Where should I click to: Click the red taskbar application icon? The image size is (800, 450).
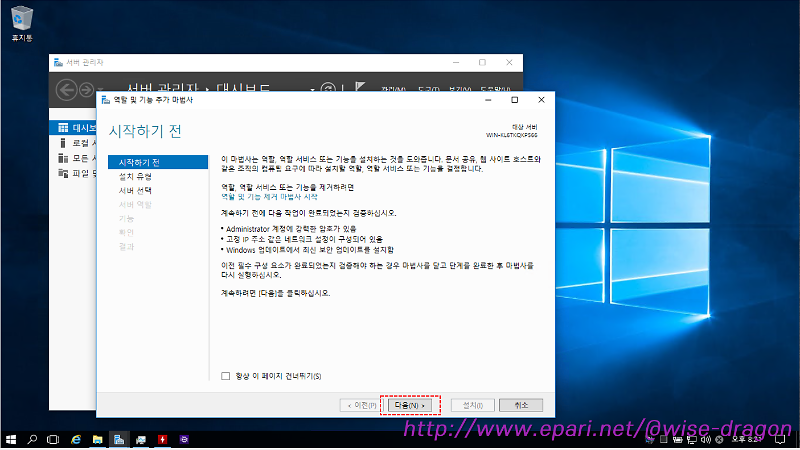[x=162, y=439]
